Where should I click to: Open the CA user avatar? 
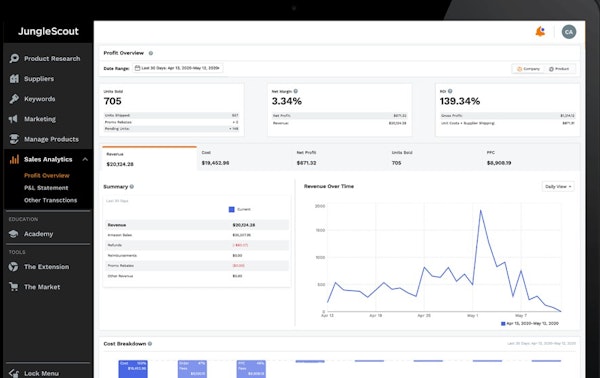(569, 32)
